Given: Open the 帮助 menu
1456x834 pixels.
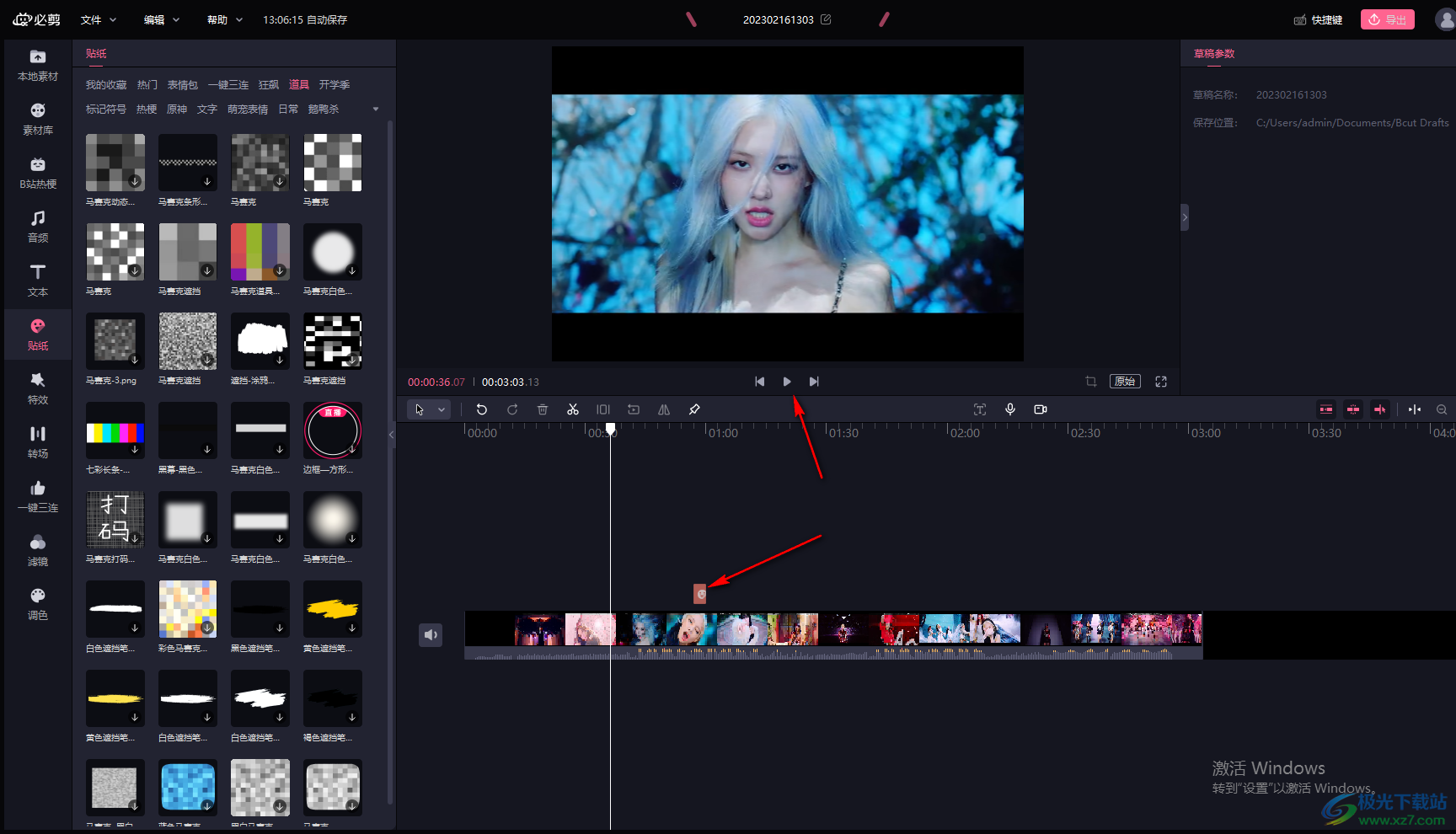Looking at the screenshot, I should (225, 19).
